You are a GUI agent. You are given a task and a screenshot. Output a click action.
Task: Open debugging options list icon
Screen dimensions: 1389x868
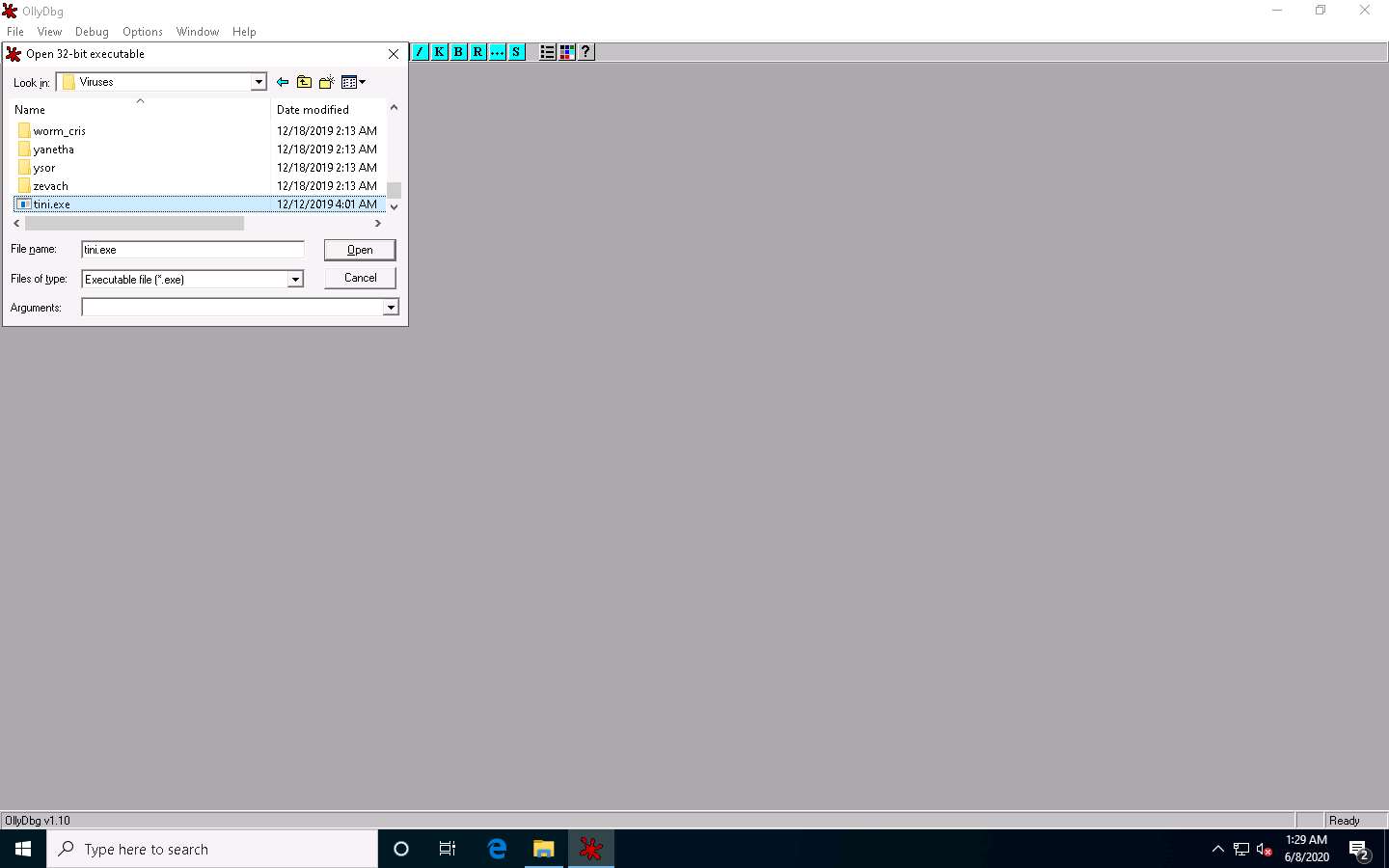point(547,52)
